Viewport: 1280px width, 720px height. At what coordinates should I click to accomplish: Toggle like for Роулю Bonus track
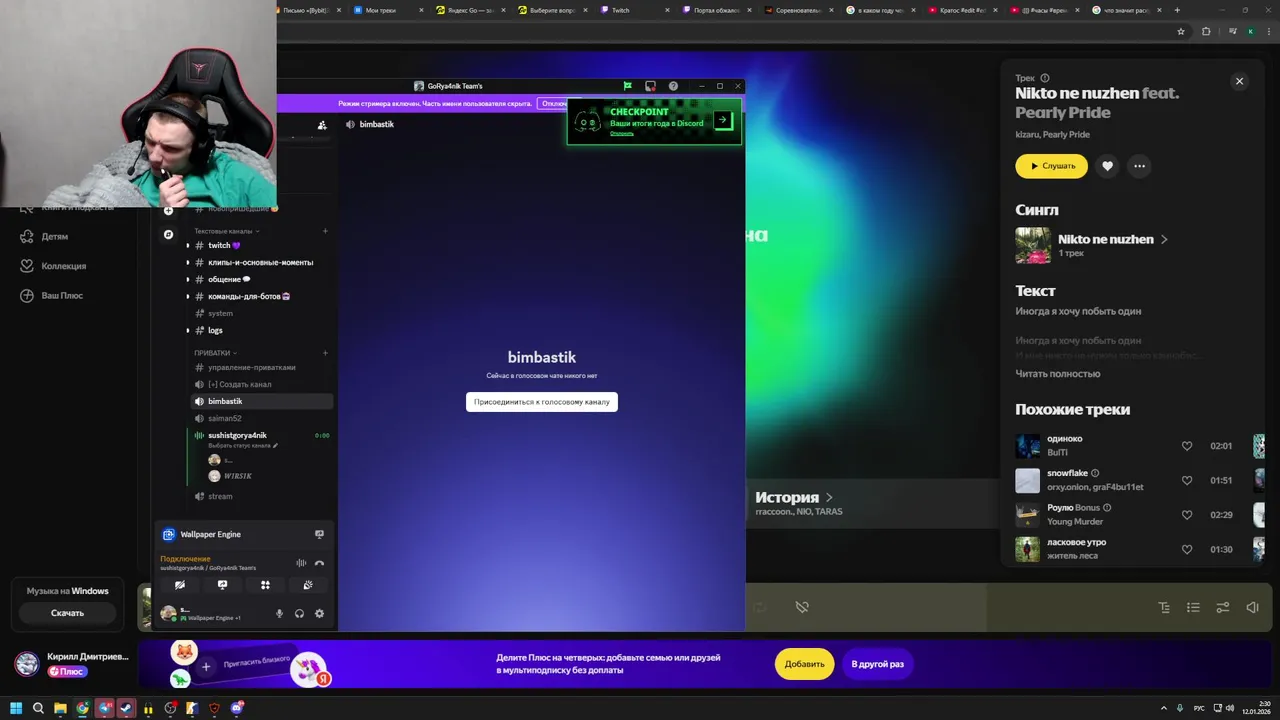(1187, 515)
